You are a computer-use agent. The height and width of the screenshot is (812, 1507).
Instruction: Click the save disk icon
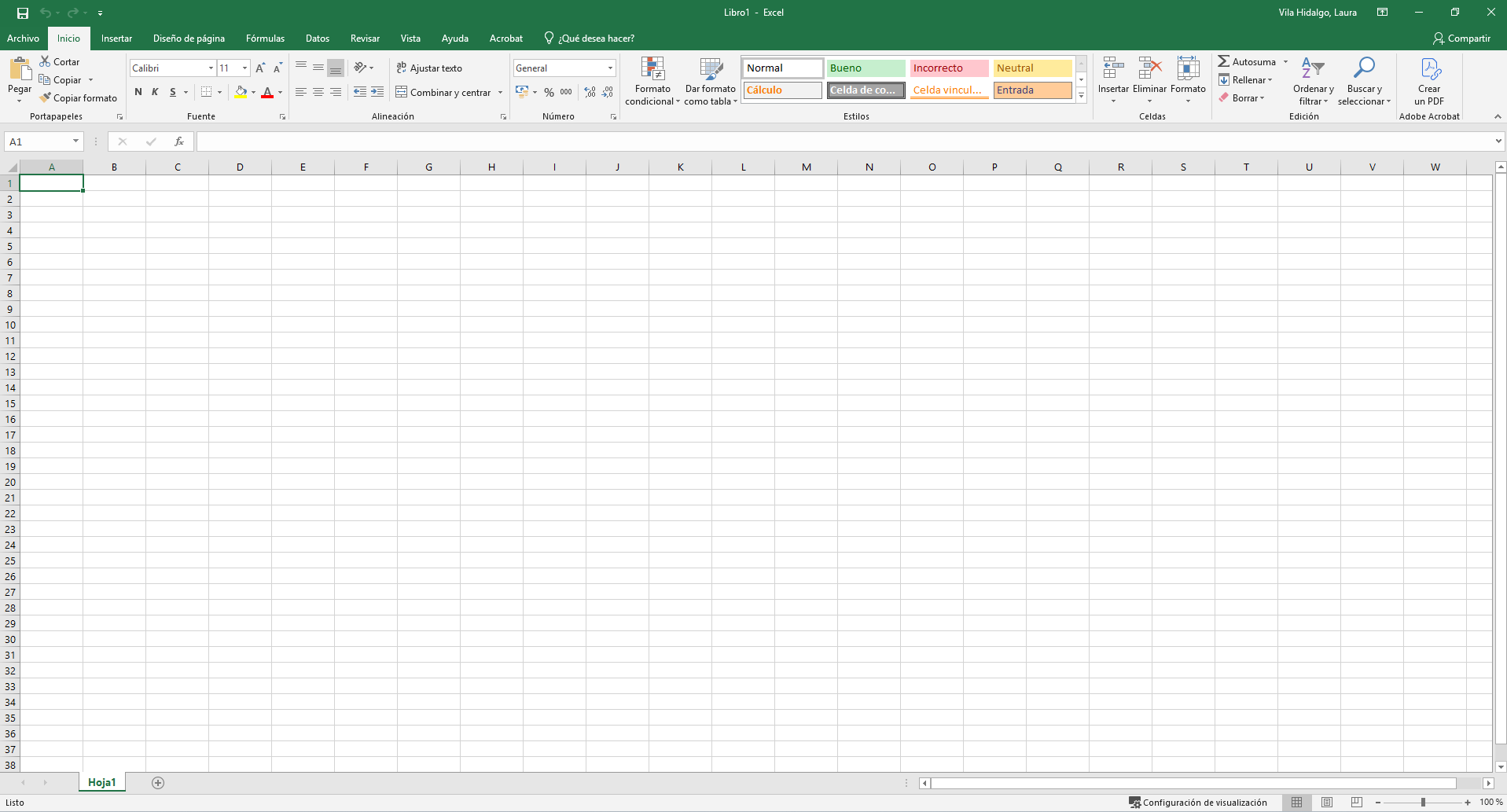click(23, 13)
